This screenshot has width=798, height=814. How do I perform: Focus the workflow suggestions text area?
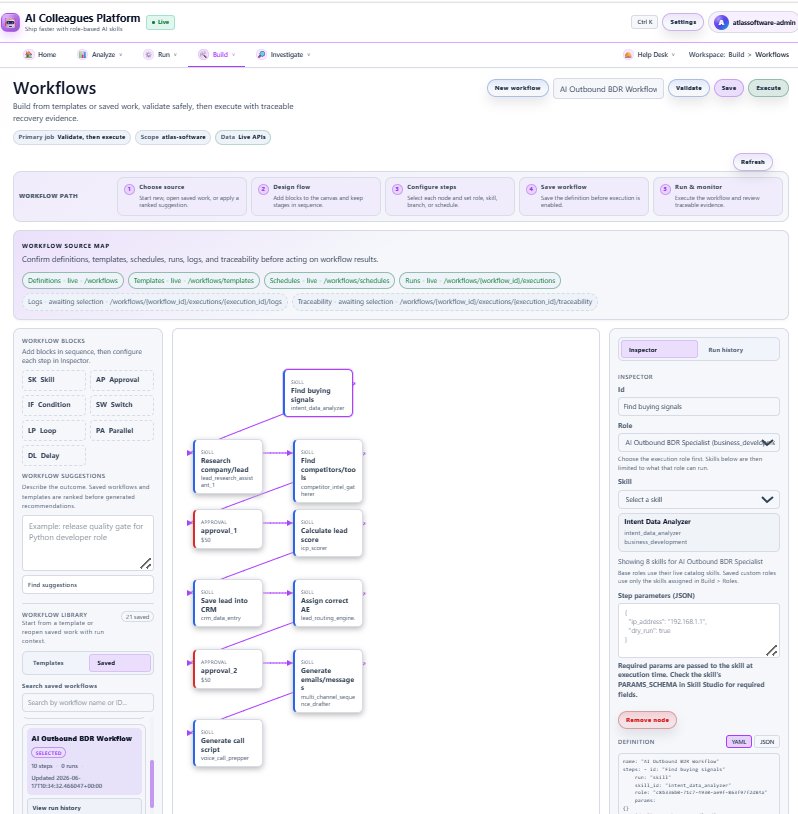pyautogui.click(x=88, y=543)
